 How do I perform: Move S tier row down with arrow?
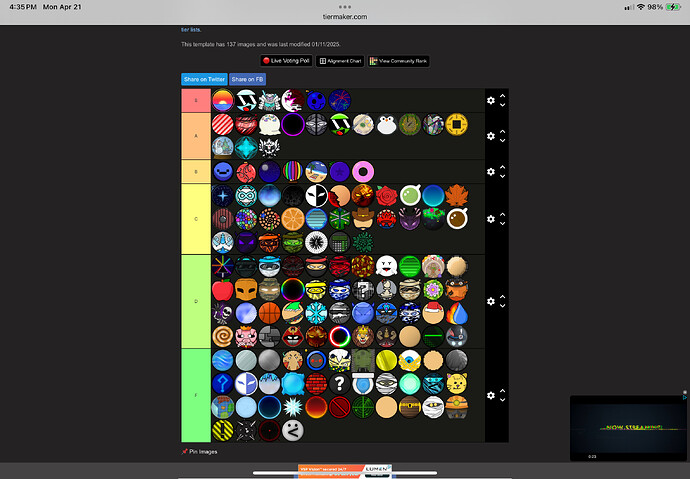click(x=503, y=105)
